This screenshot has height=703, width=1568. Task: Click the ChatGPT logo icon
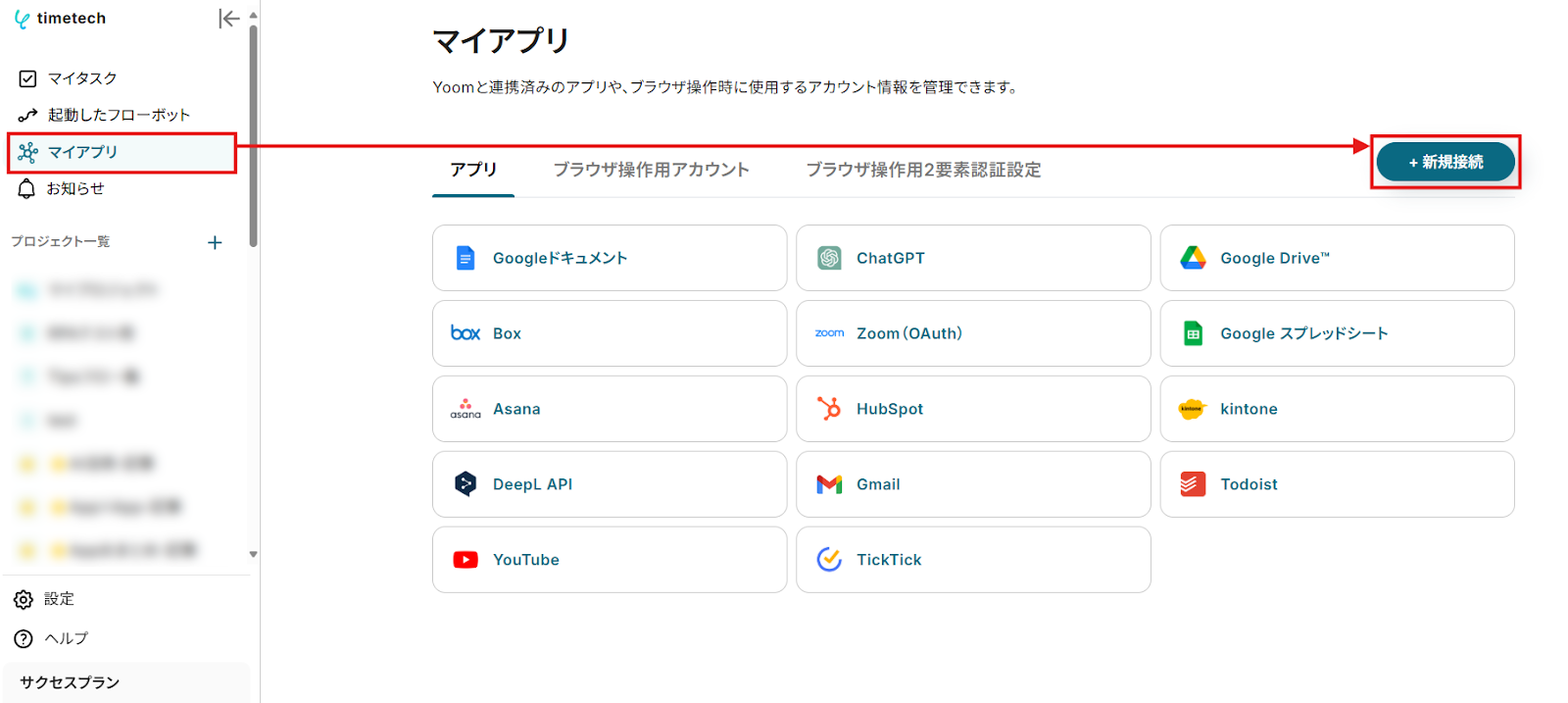tap(829, 258)
